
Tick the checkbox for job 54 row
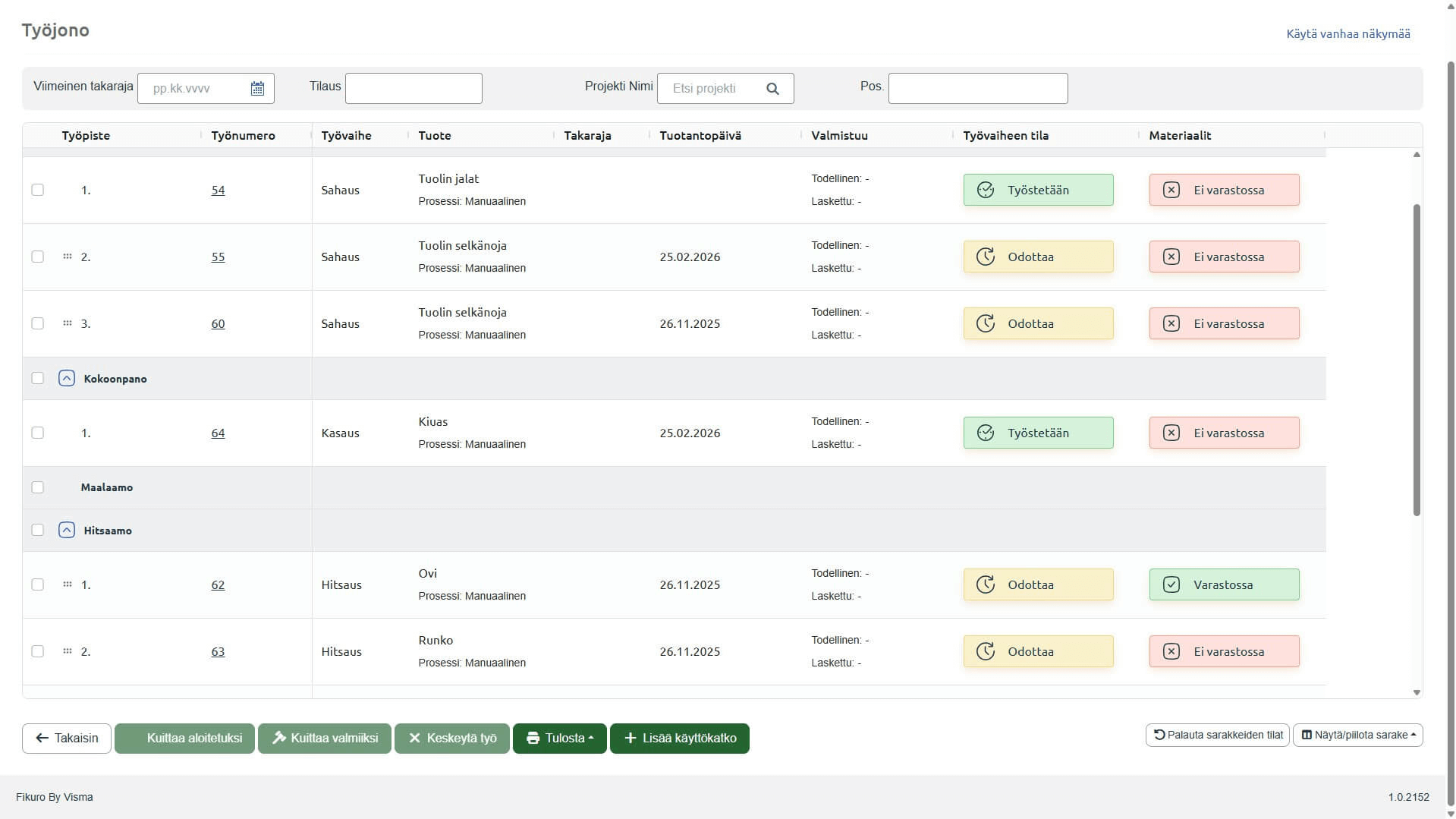click(x=38, y=190)
